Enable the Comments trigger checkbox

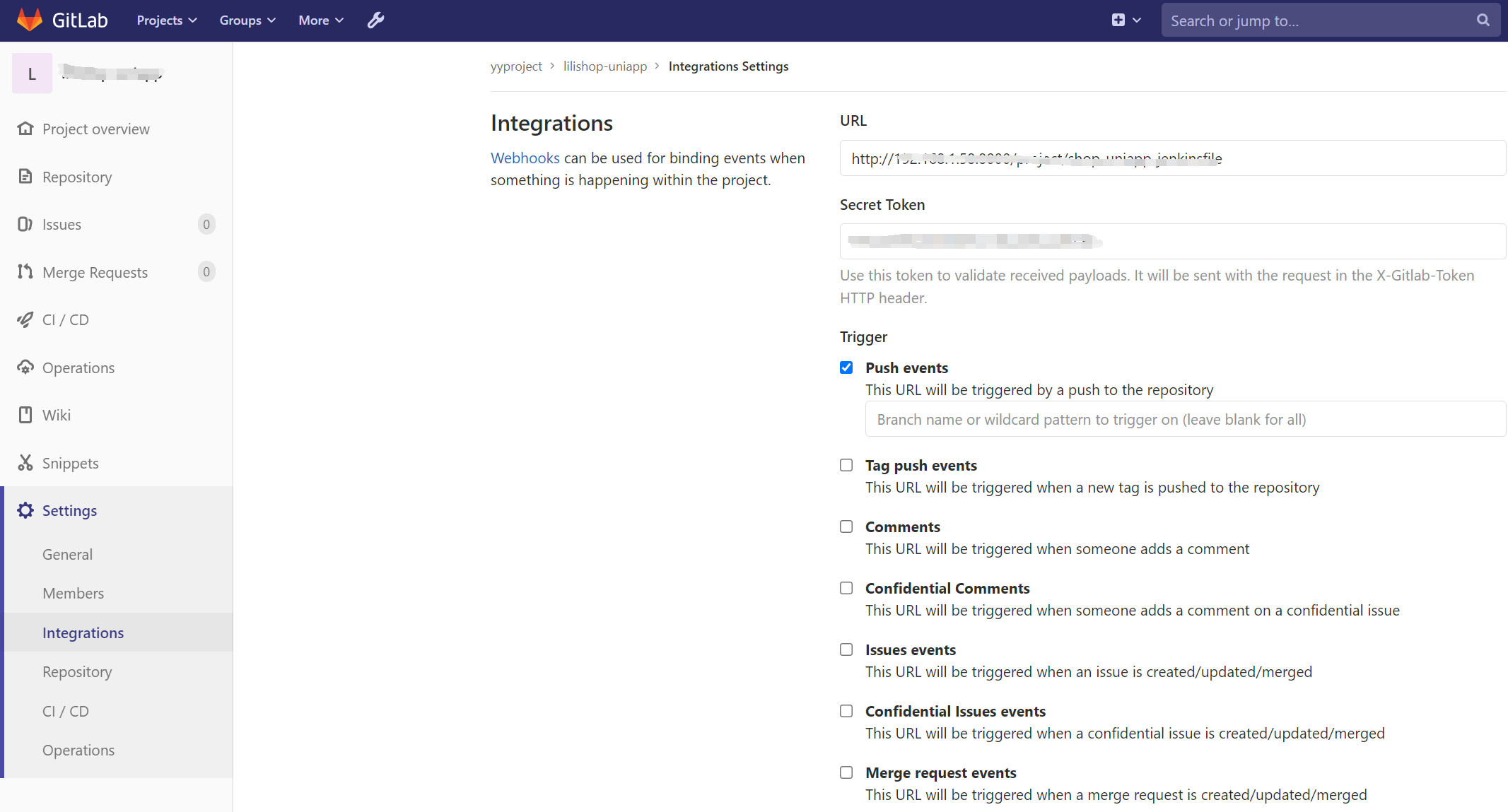[x=846, y=526]
